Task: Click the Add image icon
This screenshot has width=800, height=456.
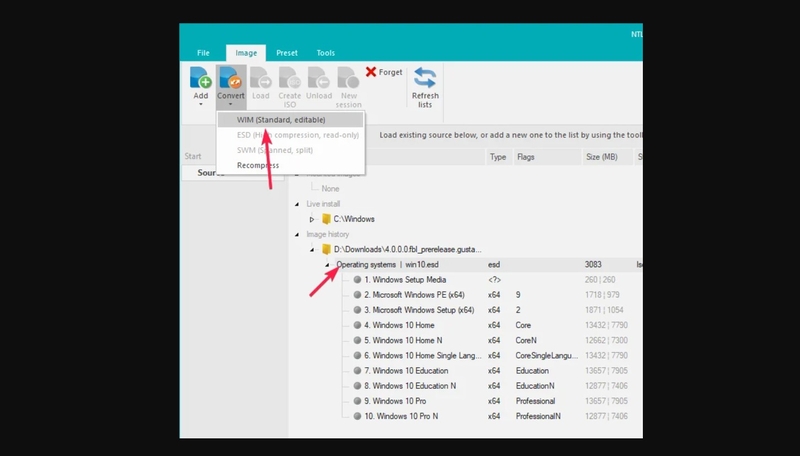Action: point(201,78)
